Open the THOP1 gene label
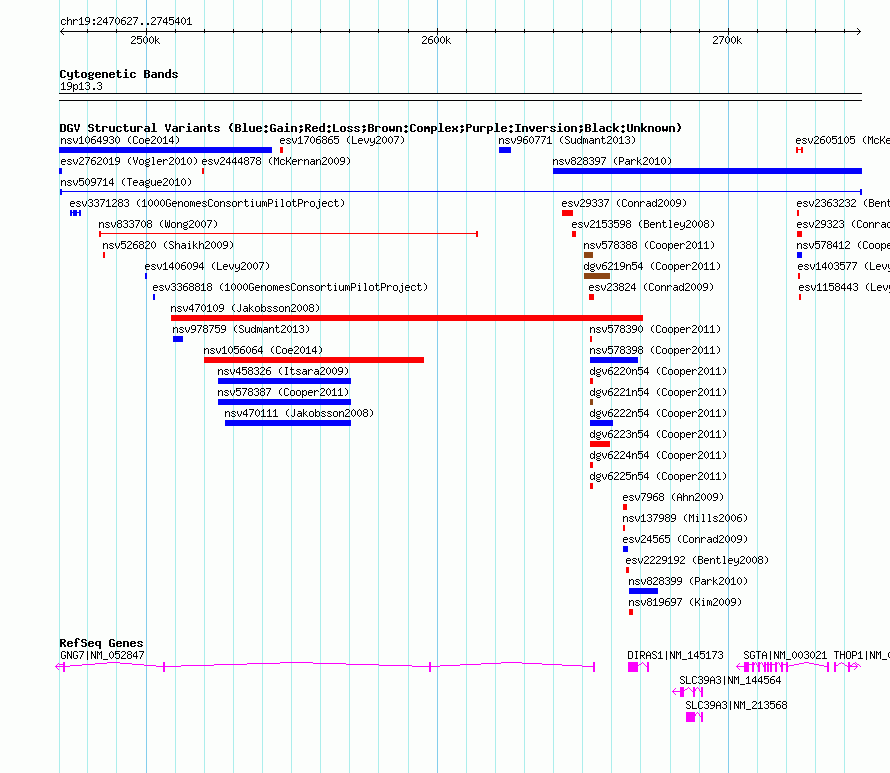 pyautogui.click(x=862, y=656)
